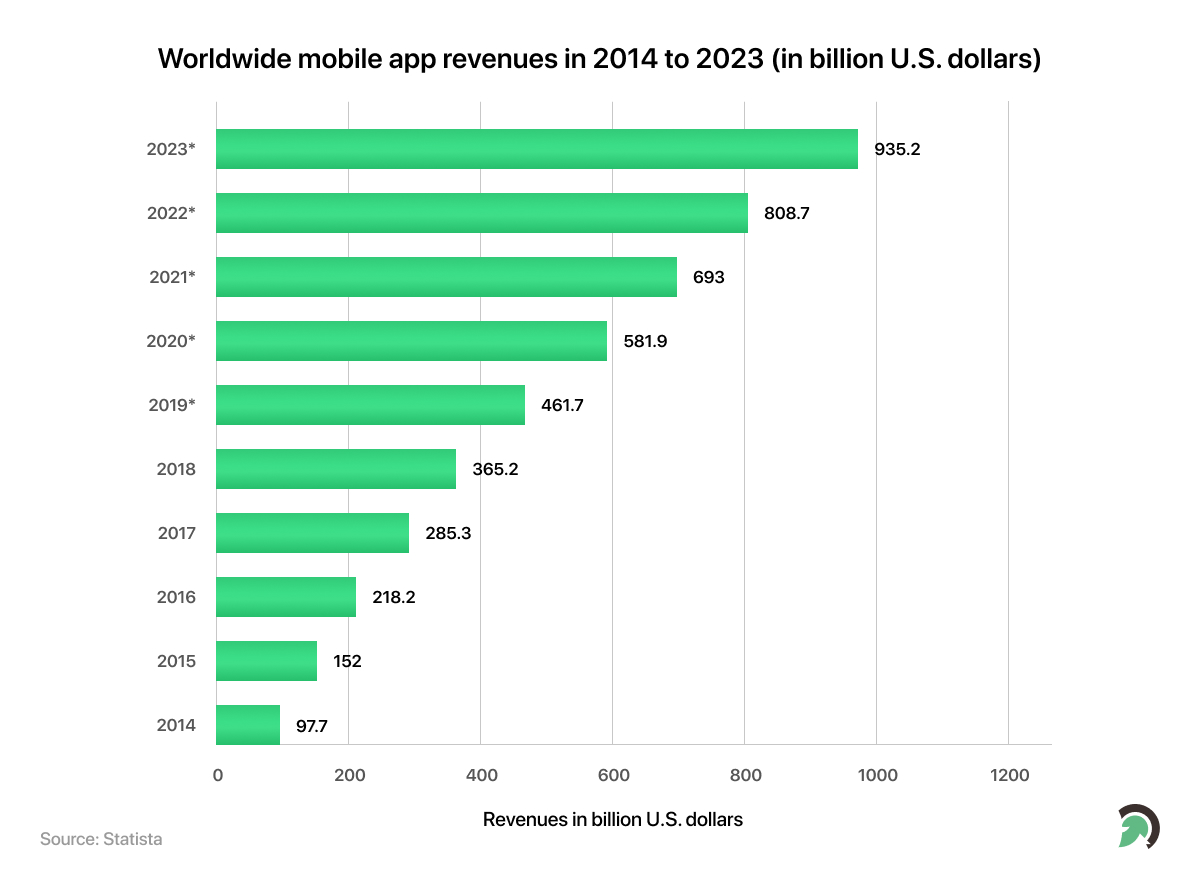The width and height of the screenshot is (1200, 882).
Task: Click the 2021 revenue bar
Action: click(x=446, y=277)
